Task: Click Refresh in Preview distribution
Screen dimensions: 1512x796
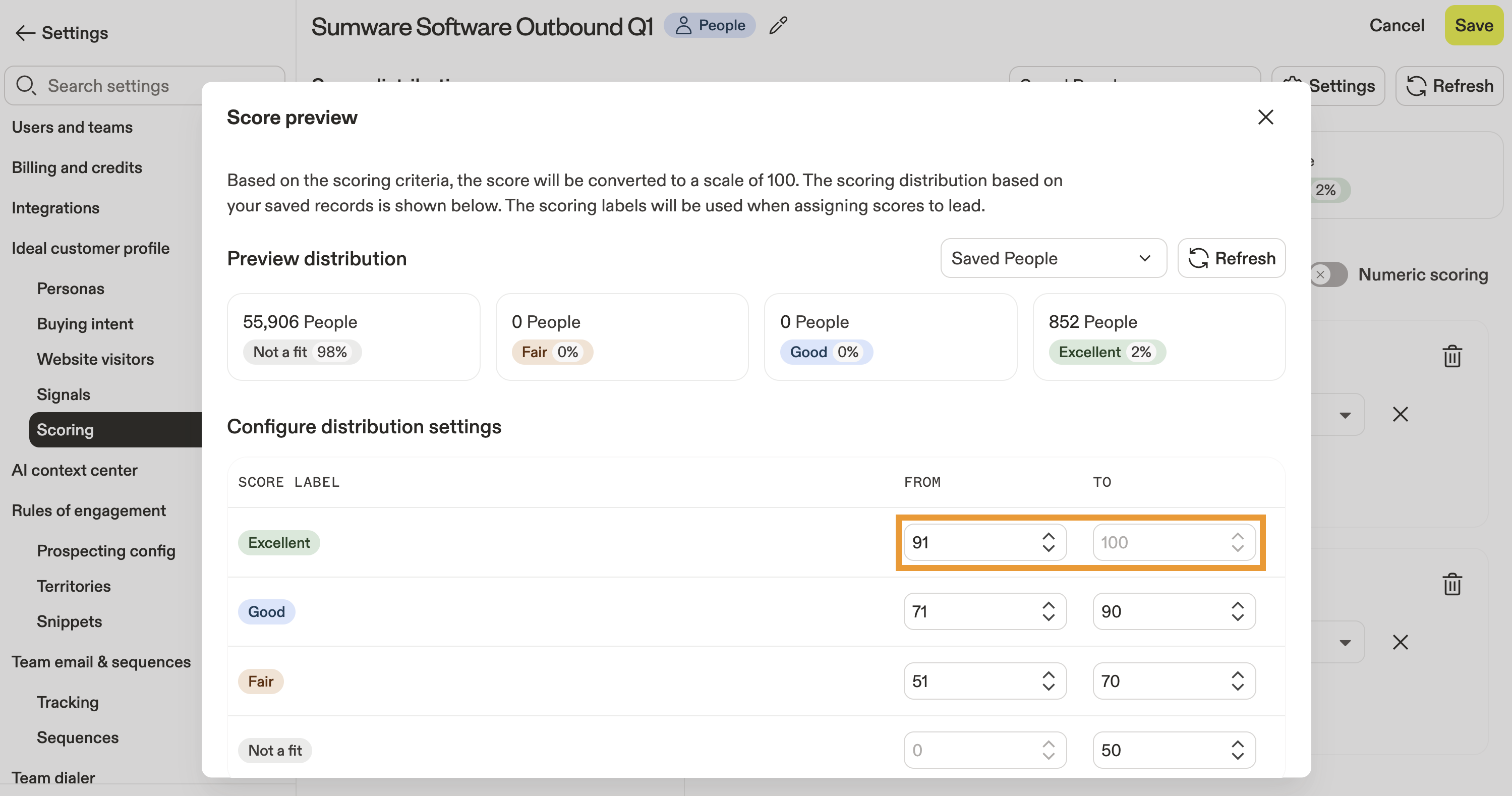Action: 1232,258
